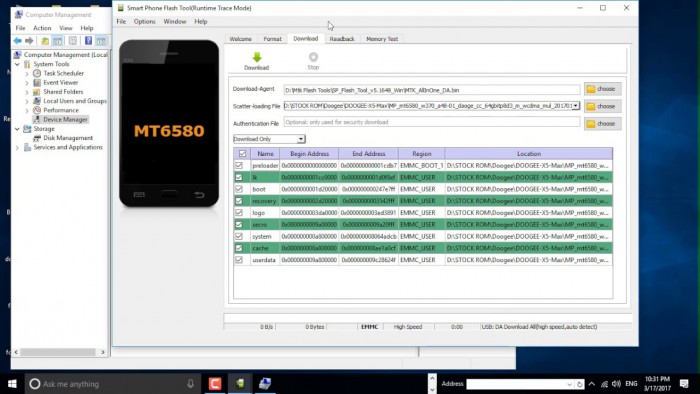Select the Shared Folders node
The image size is (700, 394).
point(63,92)
